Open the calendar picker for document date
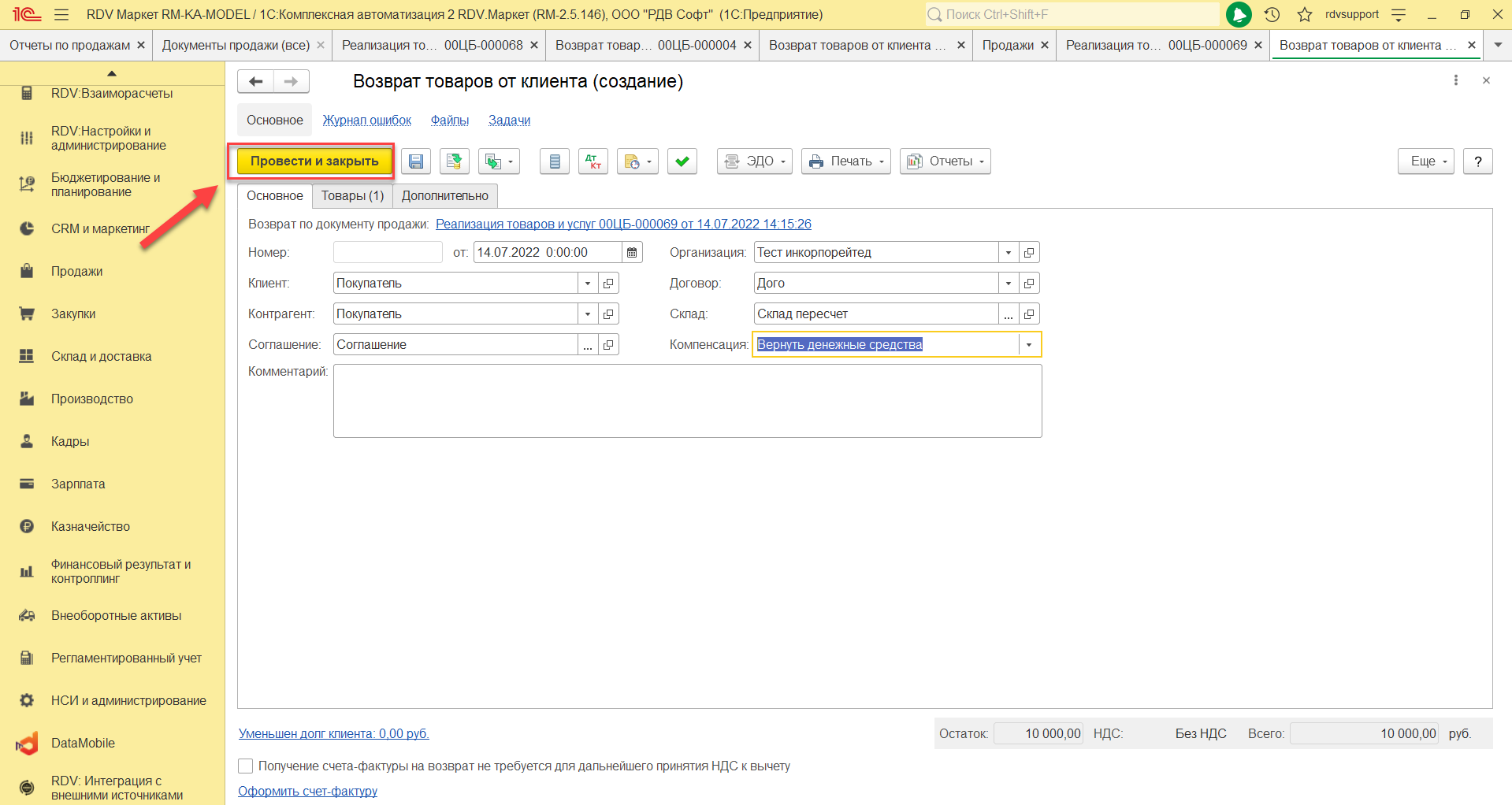This screenshot has width=1512, height=805. [632, 253]
